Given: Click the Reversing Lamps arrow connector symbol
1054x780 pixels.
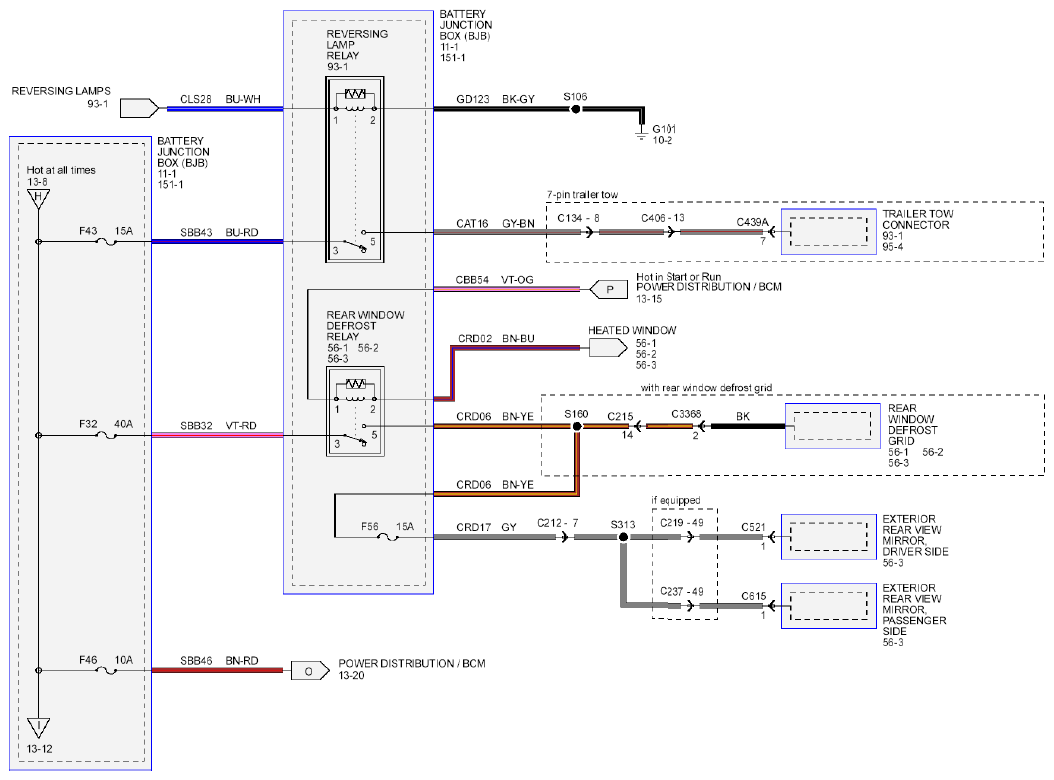Looking at the screenshot, I should [140, 108].
